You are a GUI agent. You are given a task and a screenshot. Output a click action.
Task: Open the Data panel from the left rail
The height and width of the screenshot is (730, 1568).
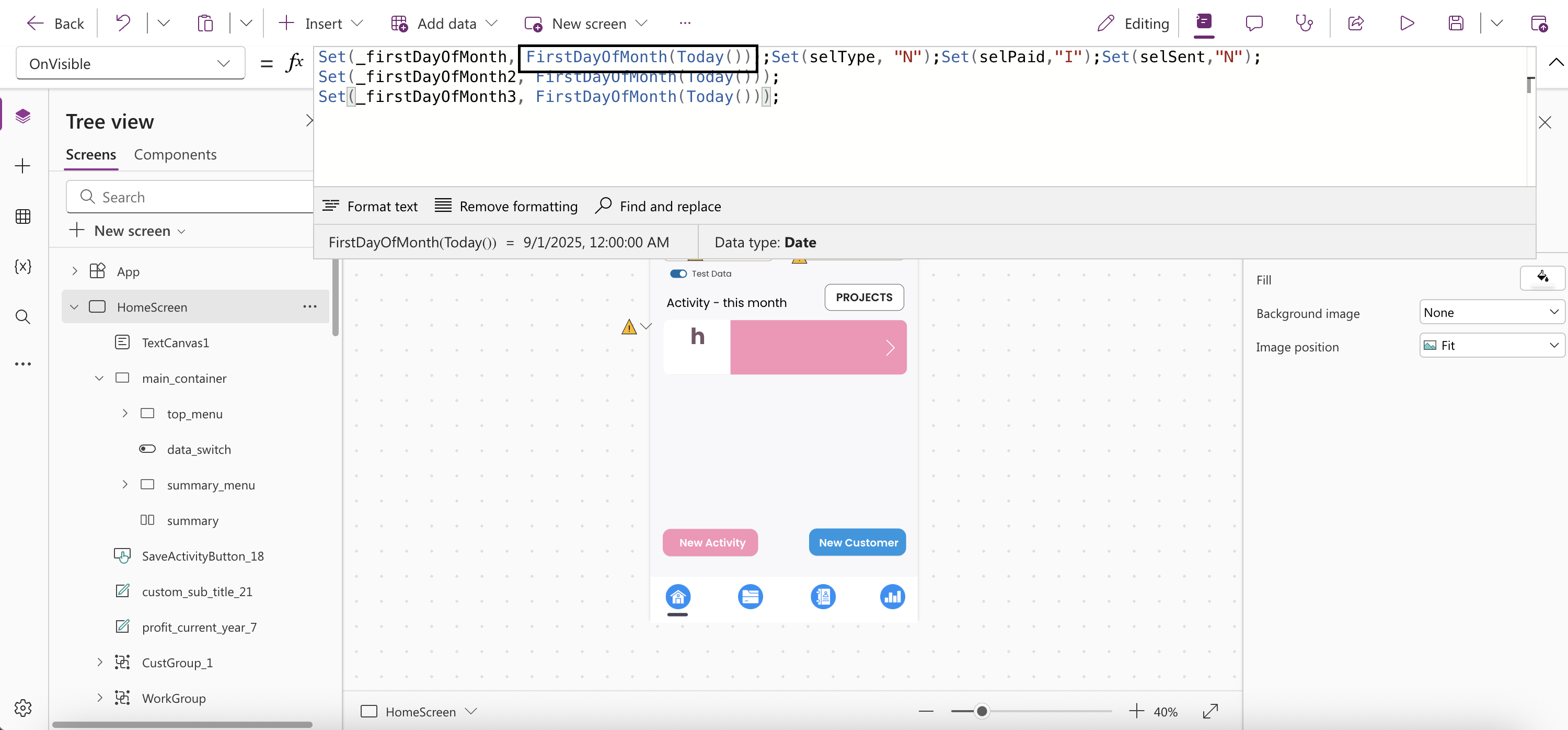tap(22, 216)
